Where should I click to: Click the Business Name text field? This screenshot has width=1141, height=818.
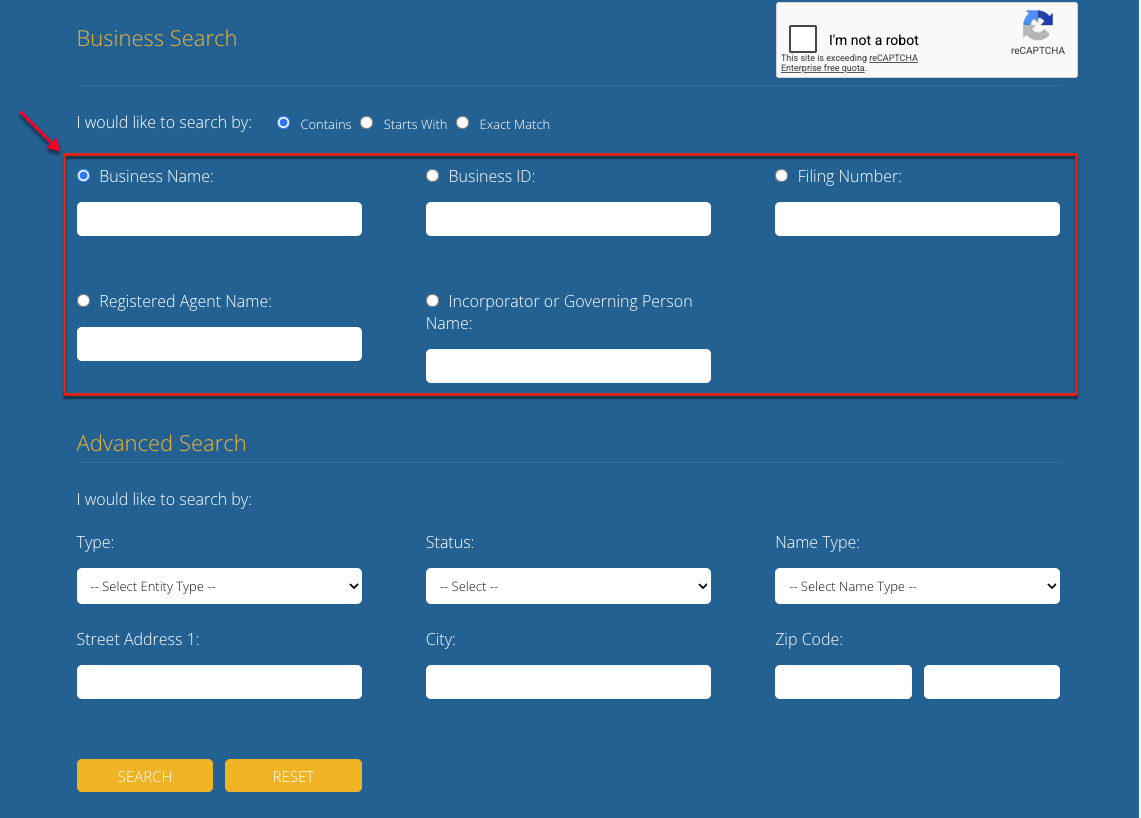click(219, 219)
